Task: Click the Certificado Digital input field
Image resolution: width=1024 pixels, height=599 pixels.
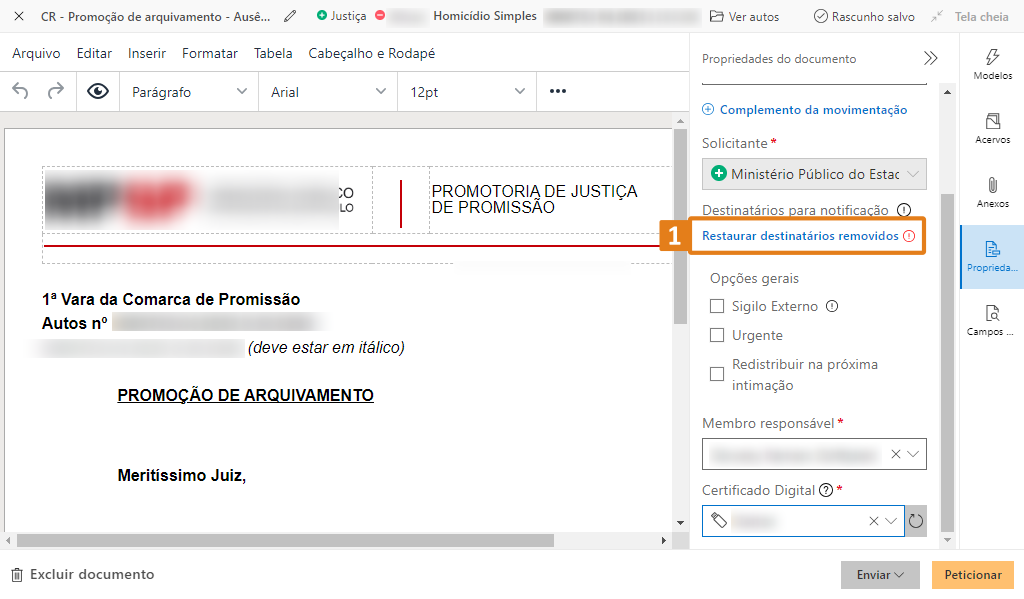Action: pyautogui.click(x=790, y=520)
